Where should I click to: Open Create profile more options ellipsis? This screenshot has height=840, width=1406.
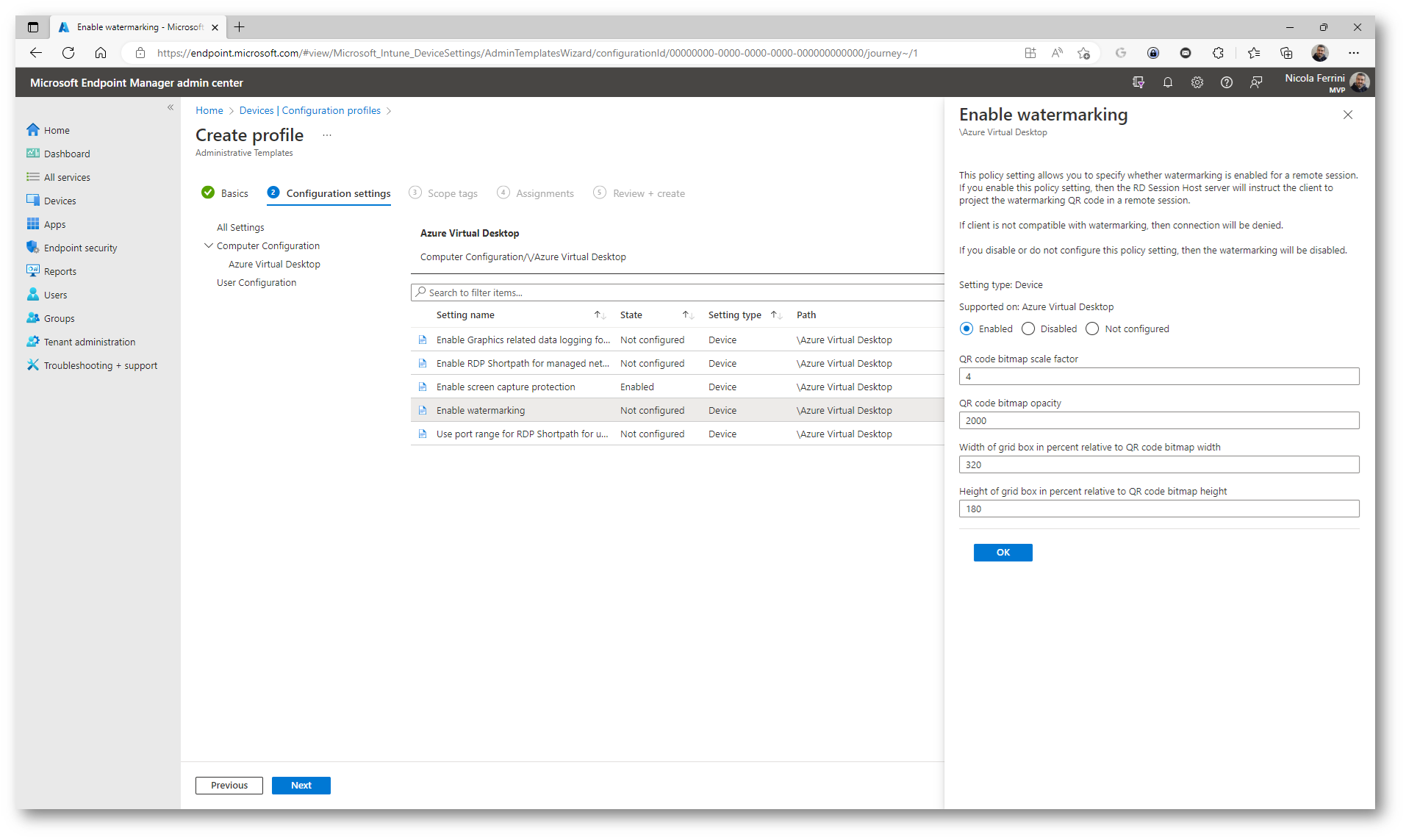(x=327, y=135)
